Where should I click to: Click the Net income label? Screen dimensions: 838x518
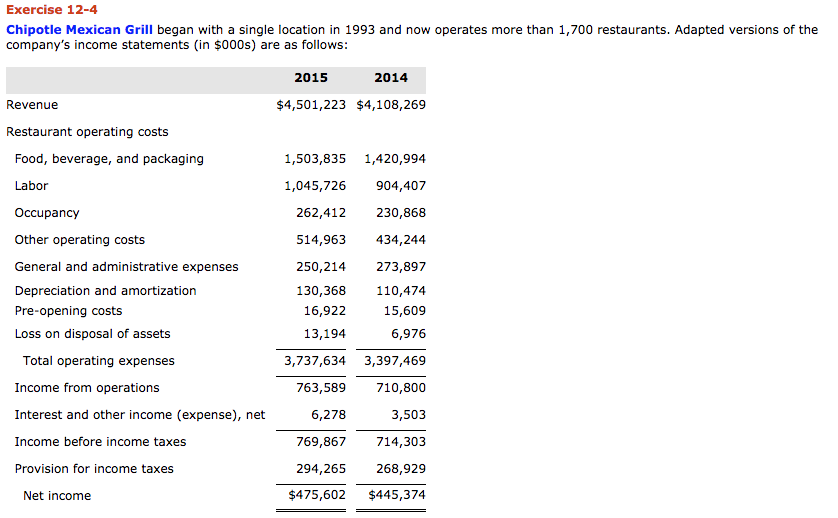57,496
